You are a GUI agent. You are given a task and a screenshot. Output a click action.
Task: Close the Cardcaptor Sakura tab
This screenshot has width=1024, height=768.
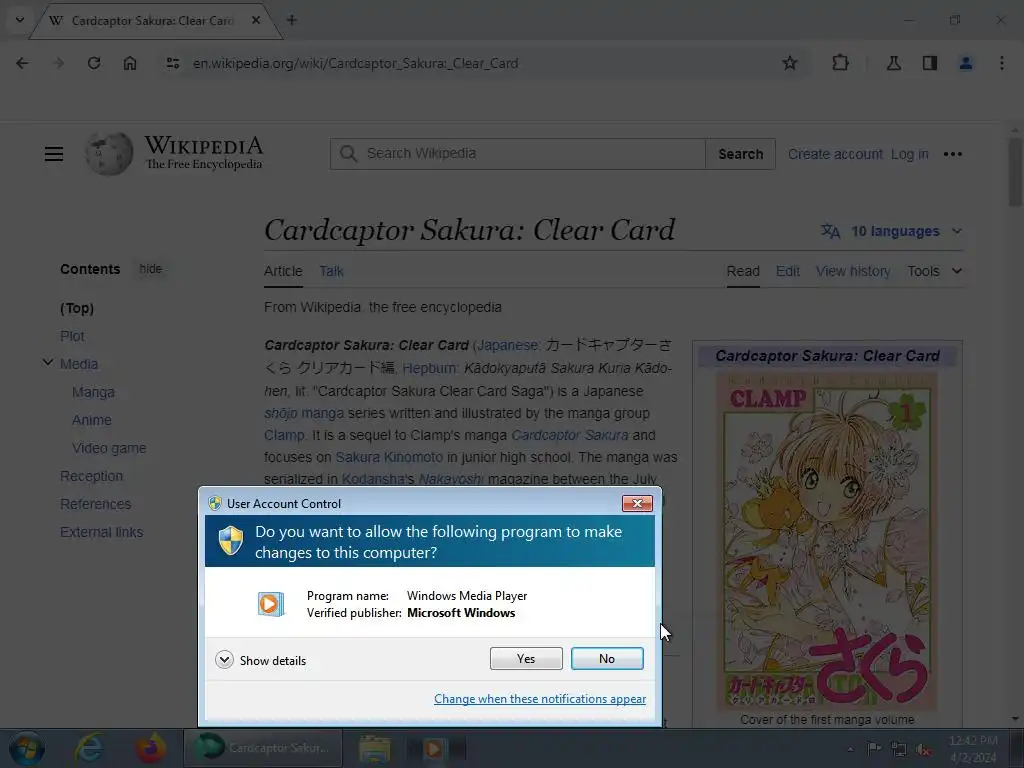(x=256, y=20)
